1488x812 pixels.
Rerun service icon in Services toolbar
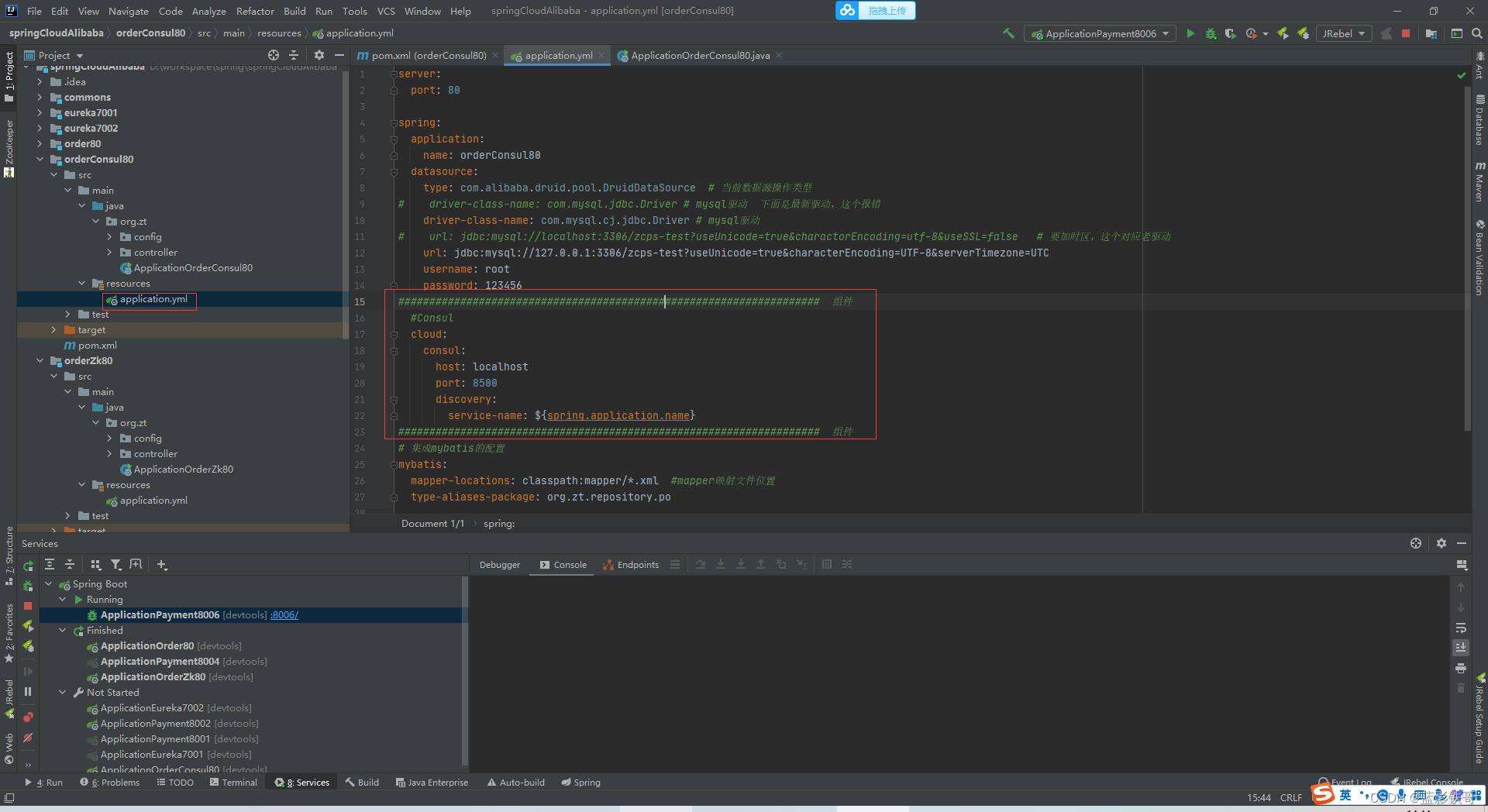tap(28, 566)
